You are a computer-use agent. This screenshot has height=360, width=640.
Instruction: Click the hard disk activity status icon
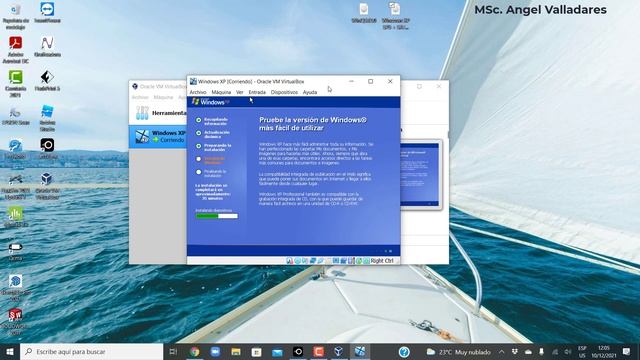289,261
